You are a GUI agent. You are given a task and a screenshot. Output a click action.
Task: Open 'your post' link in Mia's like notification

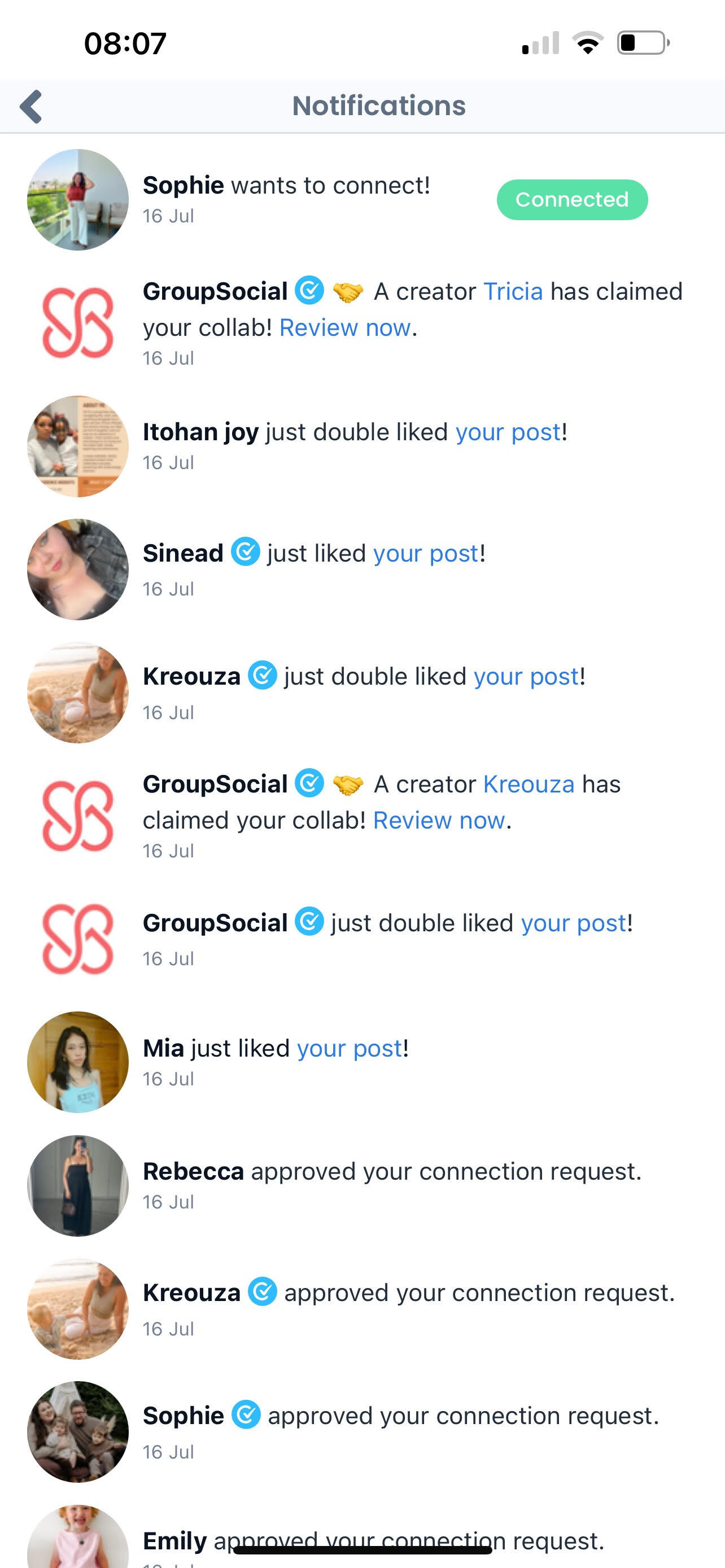[350, 1048]
